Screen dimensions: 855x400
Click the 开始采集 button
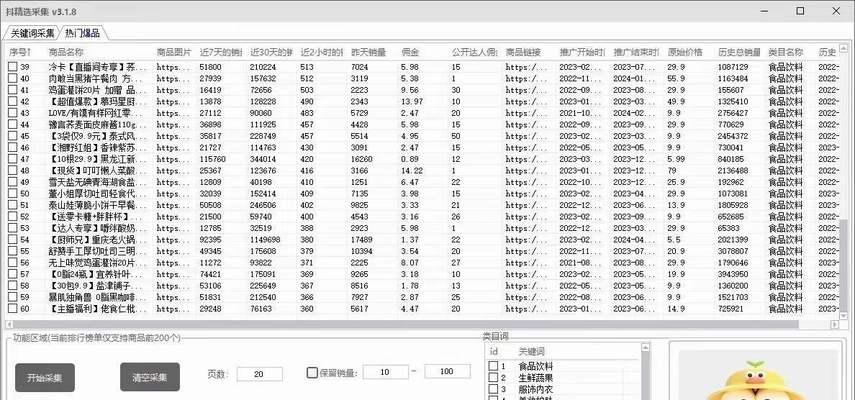[x=45, y=377]
